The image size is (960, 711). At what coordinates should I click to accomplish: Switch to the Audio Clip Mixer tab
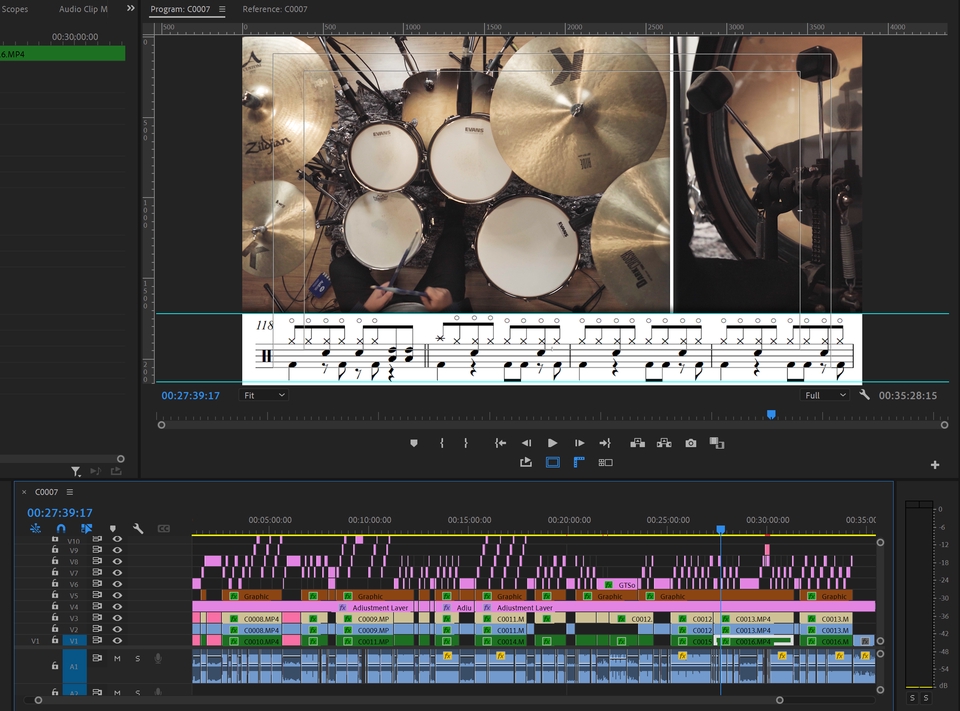tap(83, 9)
